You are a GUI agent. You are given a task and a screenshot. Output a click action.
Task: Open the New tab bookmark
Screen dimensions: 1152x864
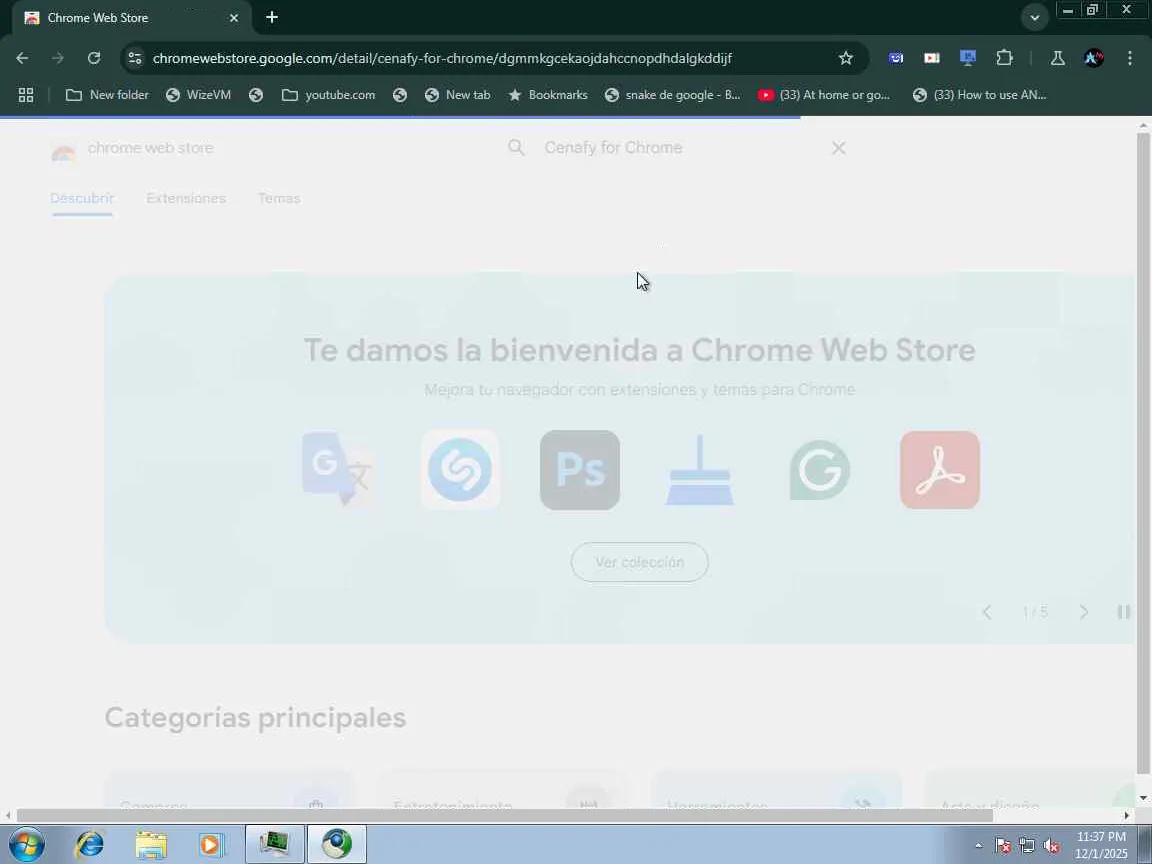click(x=458, y=95)
